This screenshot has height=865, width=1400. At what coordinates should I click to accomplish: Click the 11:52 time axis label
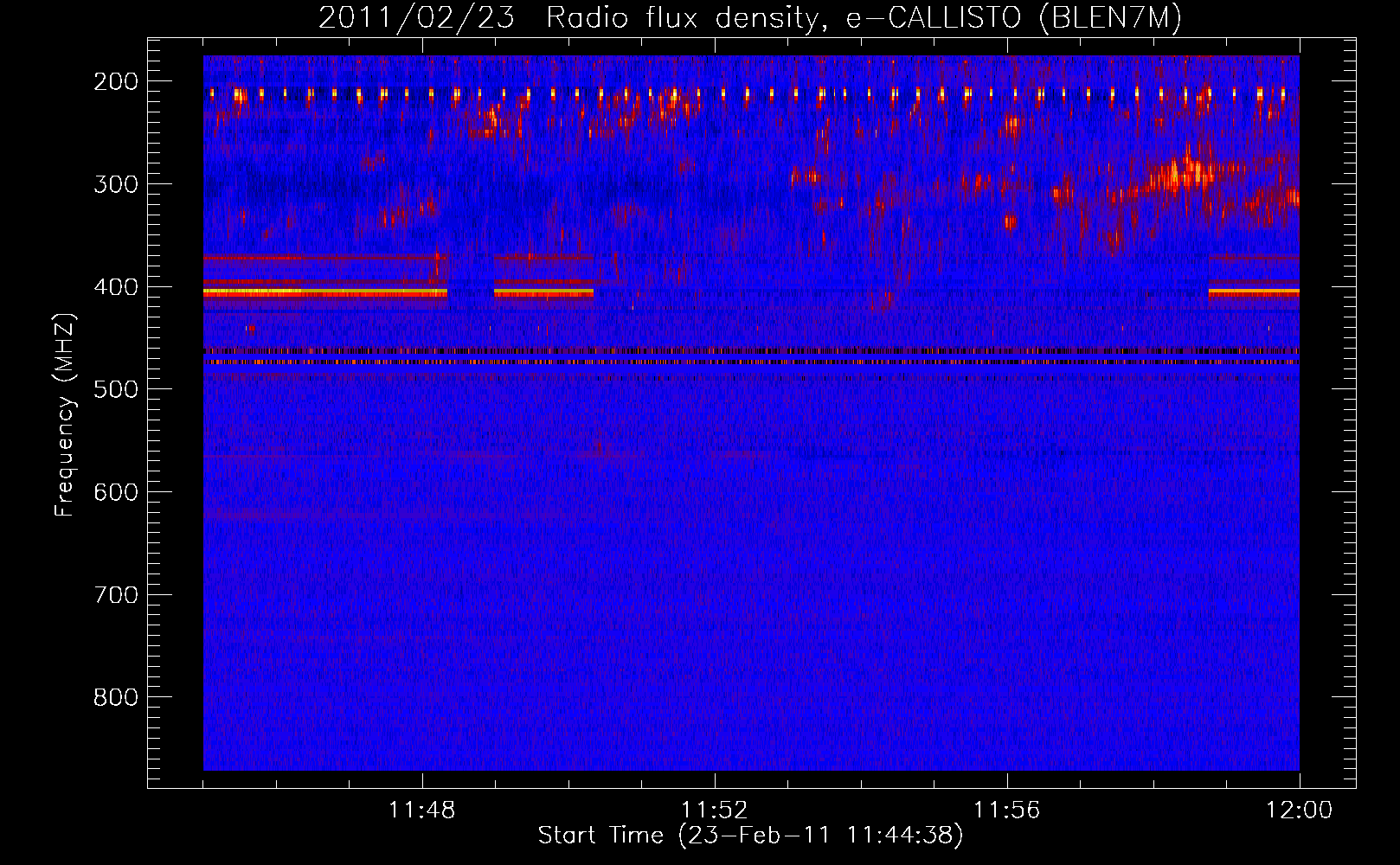pos(715,811)
